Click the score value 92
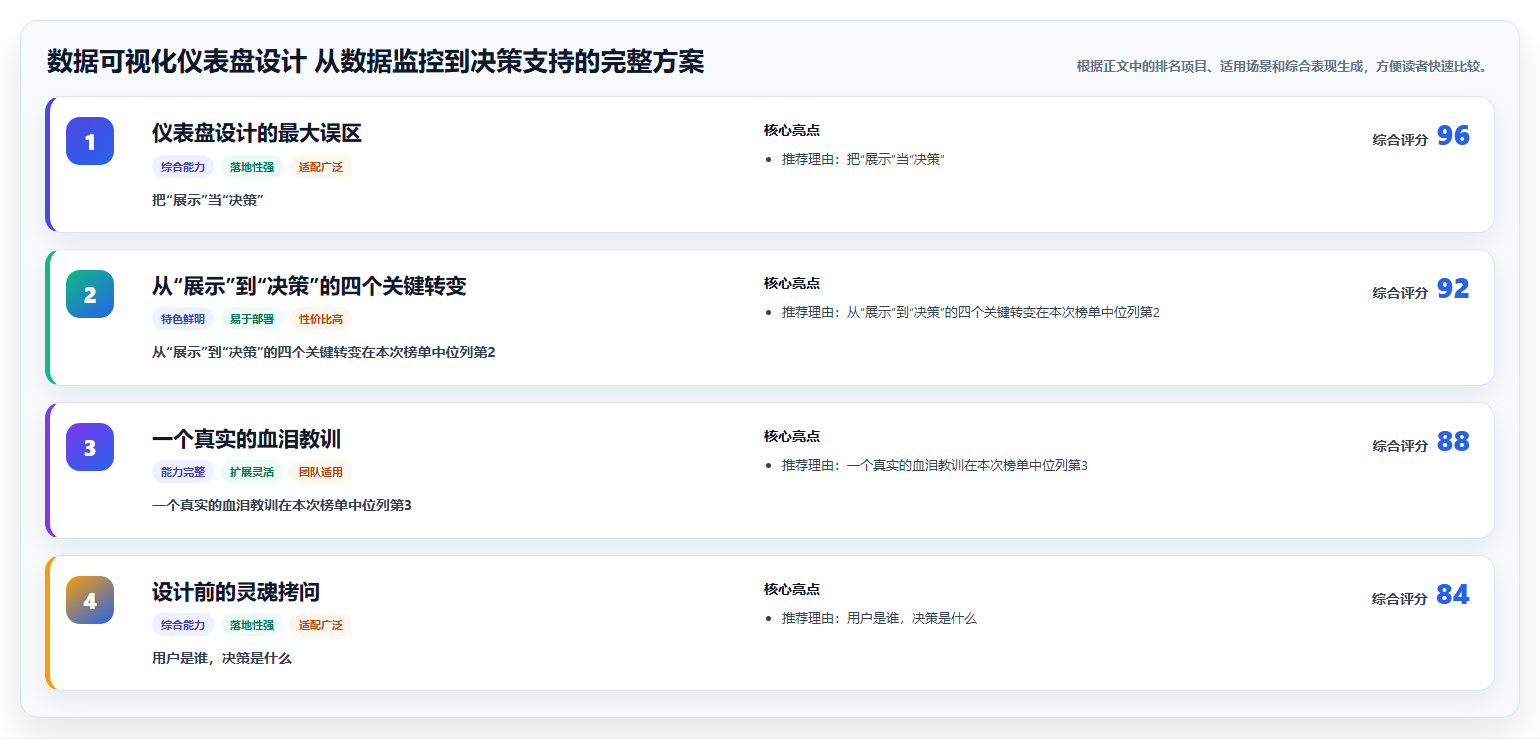Screen dimensions: 1540x739 click(x=1453, y=289)
